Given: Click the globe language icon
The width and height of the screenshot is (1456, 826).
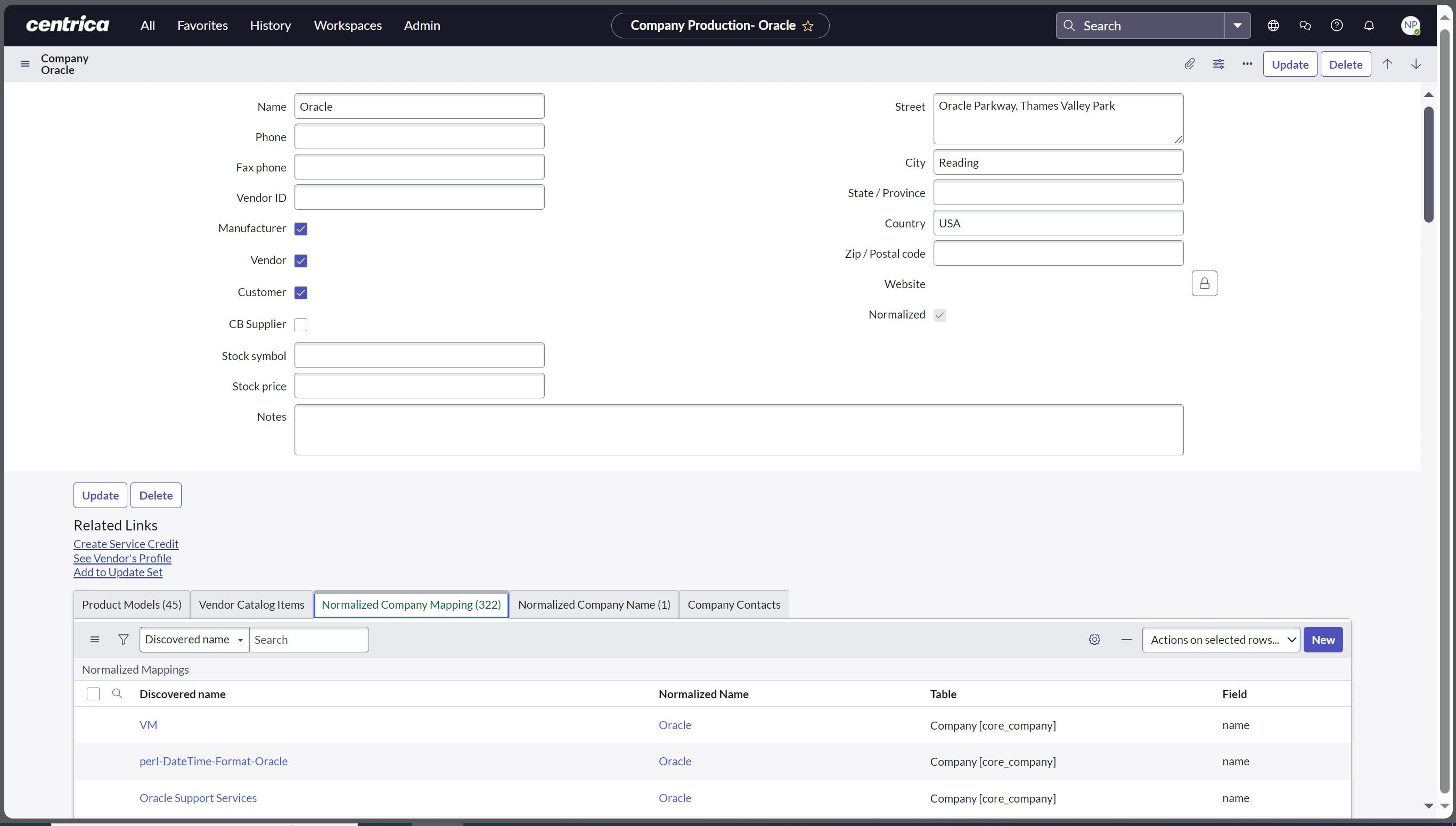Looking at the screenshot, I should (x=1273, y=25).
